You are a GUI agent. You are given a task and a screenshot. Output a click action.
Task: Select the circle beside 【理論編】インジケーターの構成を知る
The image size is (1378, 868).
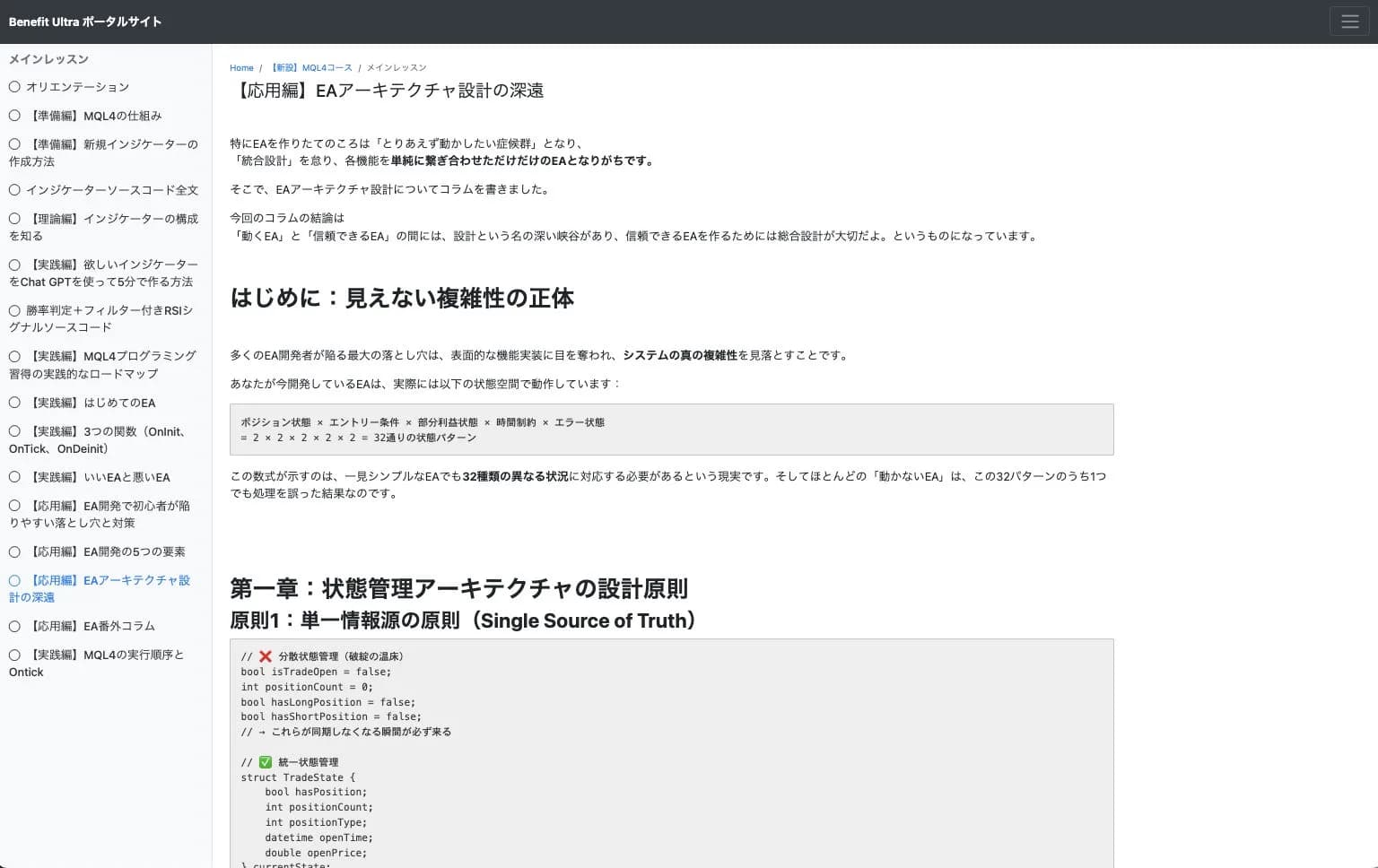click(14, 218)
